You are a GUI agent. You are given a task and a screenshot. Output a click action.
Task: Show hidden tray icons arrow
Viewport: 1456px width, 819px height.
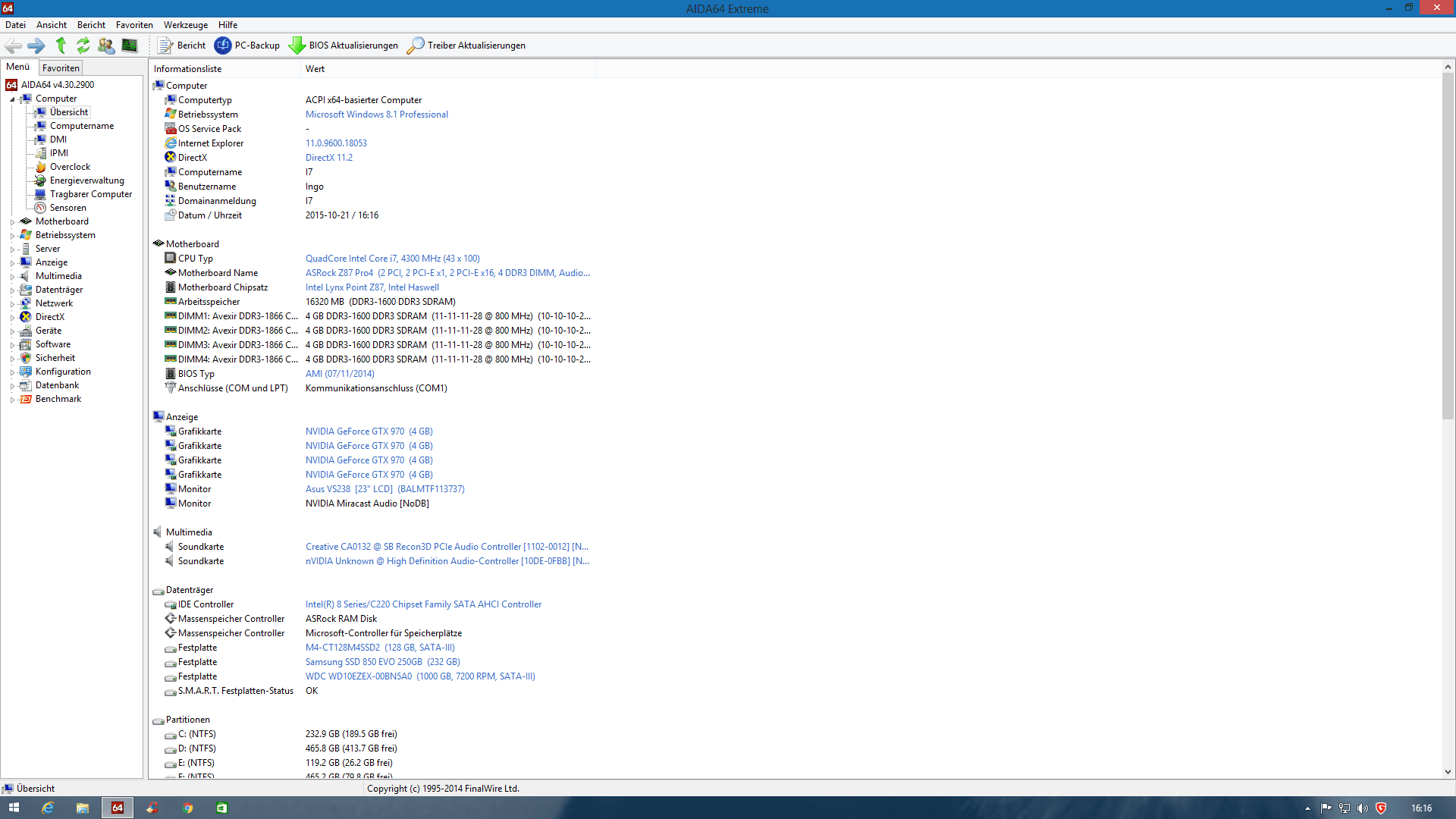click(x=1308, y=808)
